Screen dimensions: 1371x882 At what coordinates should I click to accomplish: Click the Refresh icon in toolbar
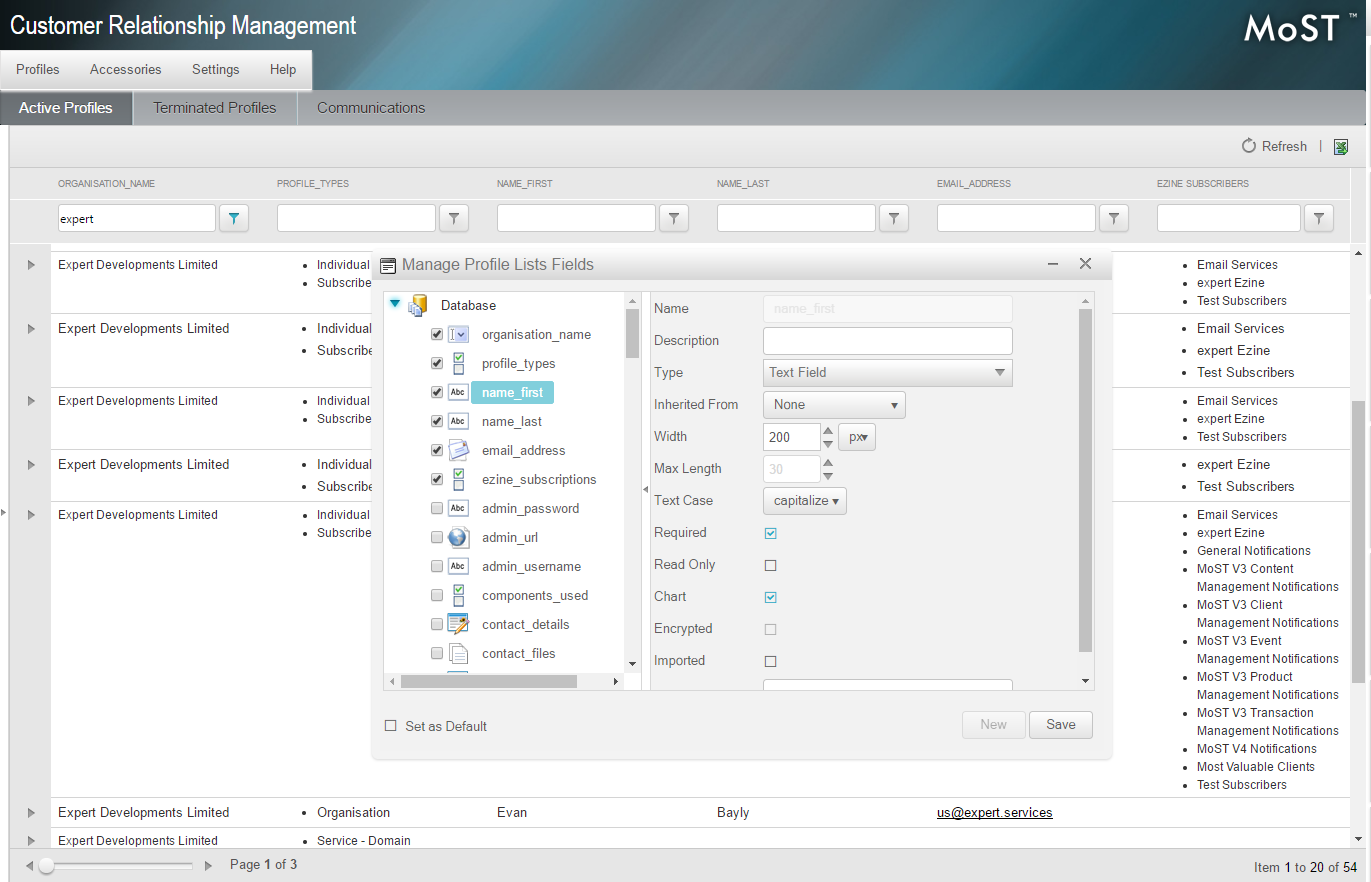click(1248, 146)
